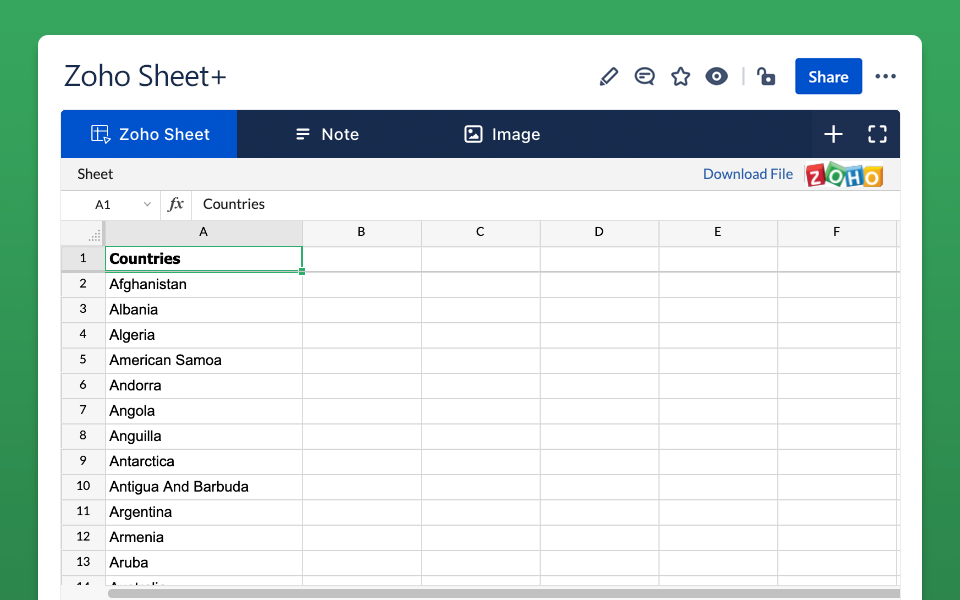Select column E header
This screenshot has width=960, height=600.
(x=718, y=233)
